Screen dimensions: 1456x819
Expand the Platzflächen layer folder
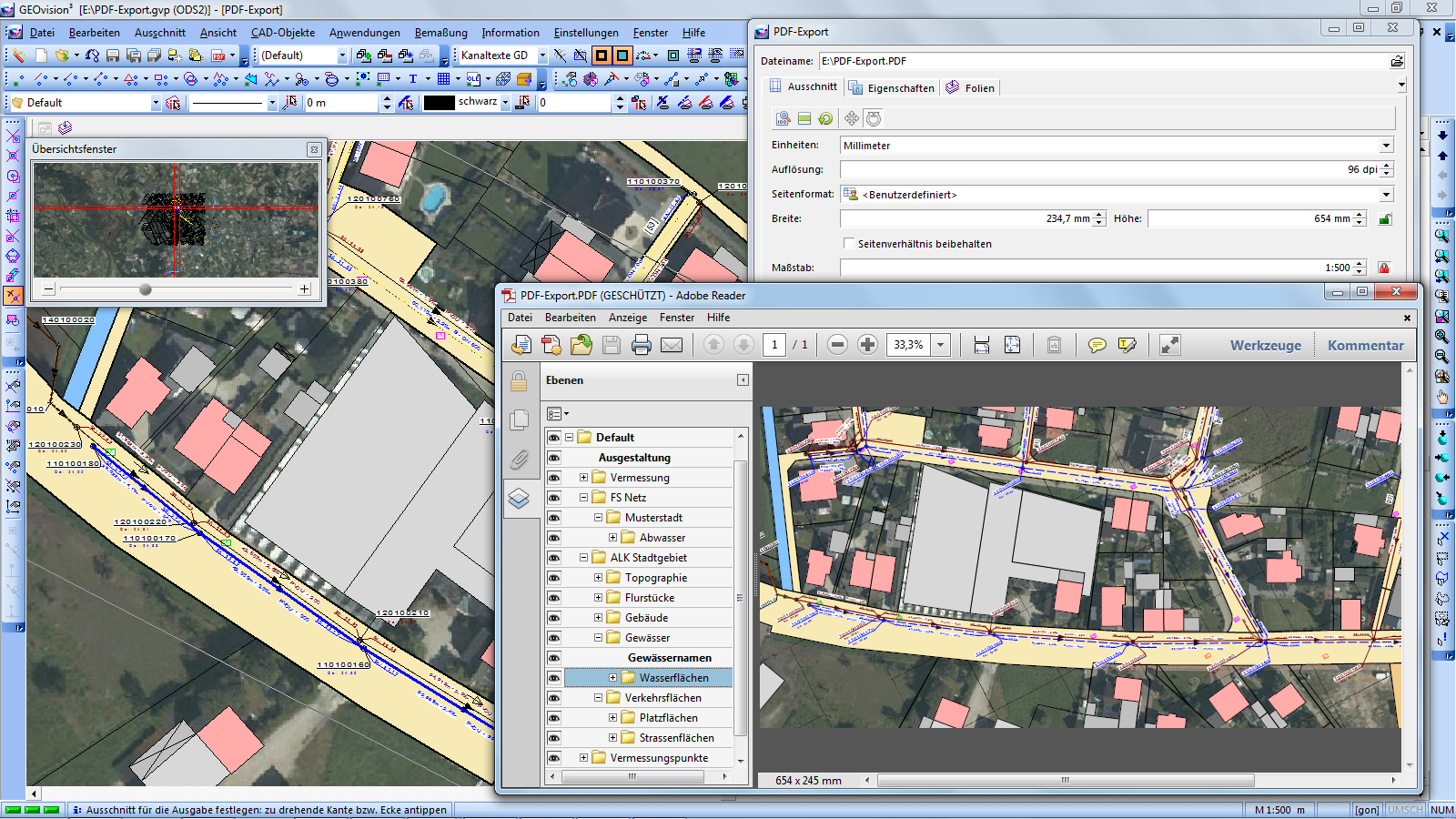pyautogui.click(x=612, y=718)
